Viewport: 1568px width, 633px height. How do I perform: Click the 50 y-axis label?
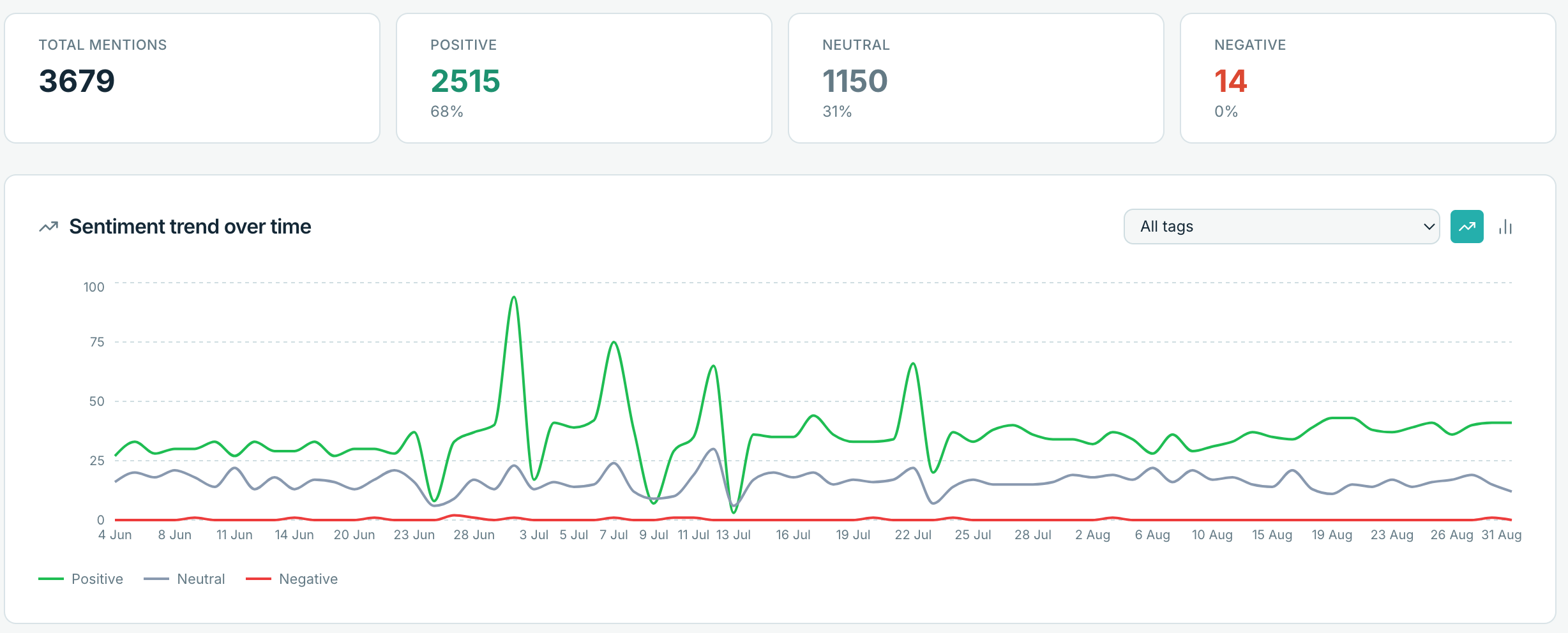[97, 401]
